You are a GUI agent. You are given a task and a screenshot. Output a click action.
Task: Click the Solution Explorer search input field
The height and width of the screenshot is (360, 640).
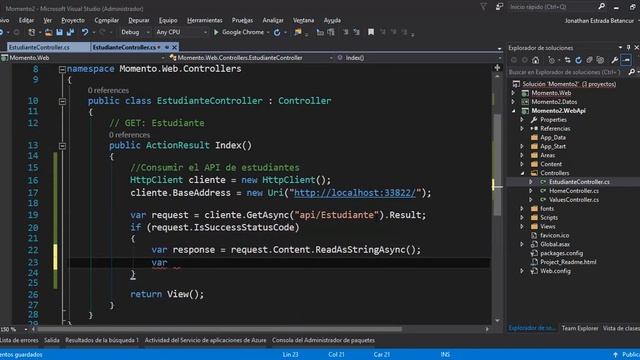567,72
